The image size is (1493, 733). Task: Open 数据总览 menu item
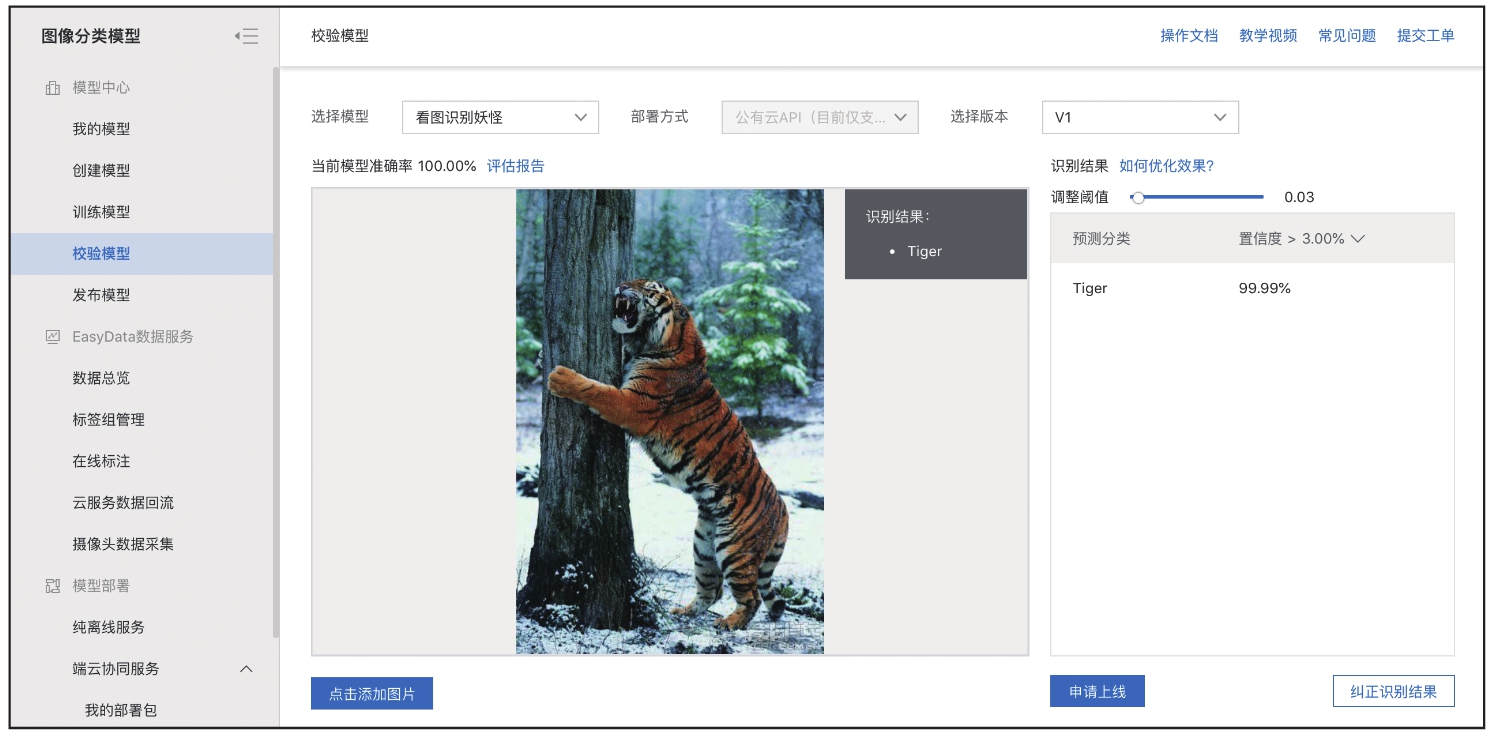click(x=101, y=378)
